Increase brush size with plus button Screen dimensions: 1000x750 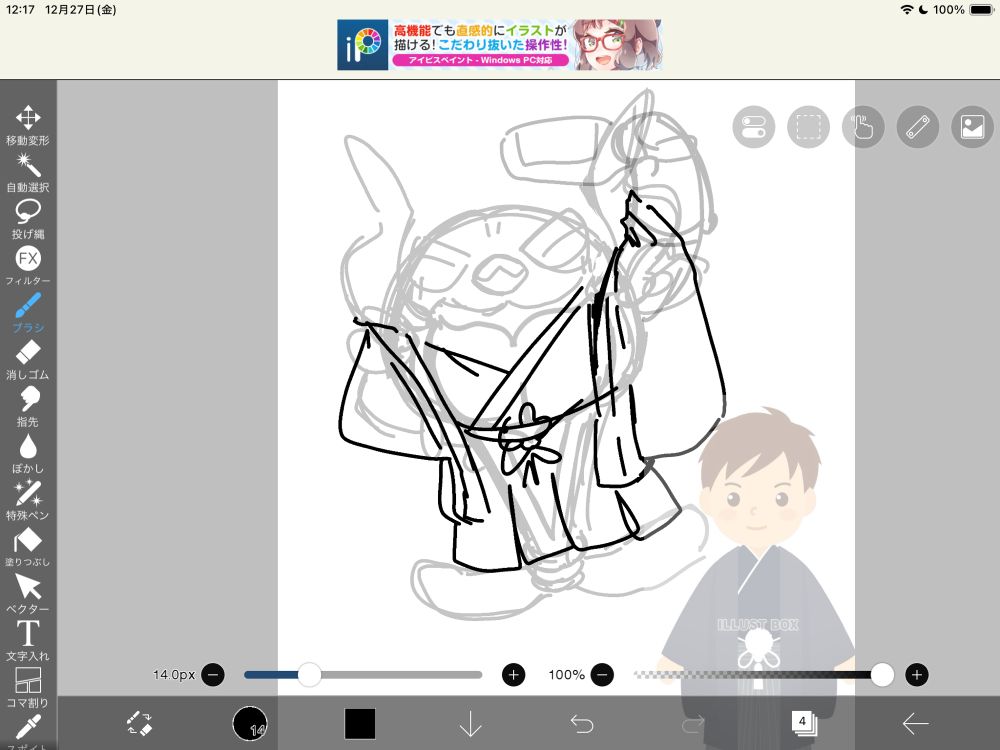tap(513, 675)
